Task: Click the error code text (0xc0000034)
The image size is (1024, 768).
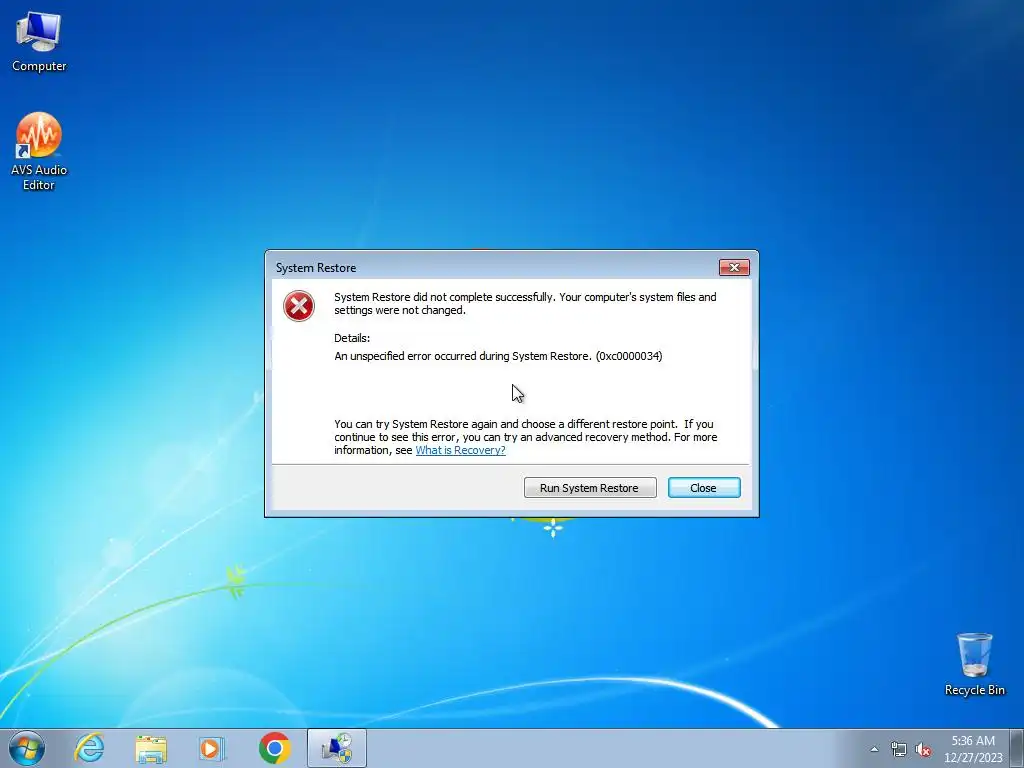Action: point(629,356)
